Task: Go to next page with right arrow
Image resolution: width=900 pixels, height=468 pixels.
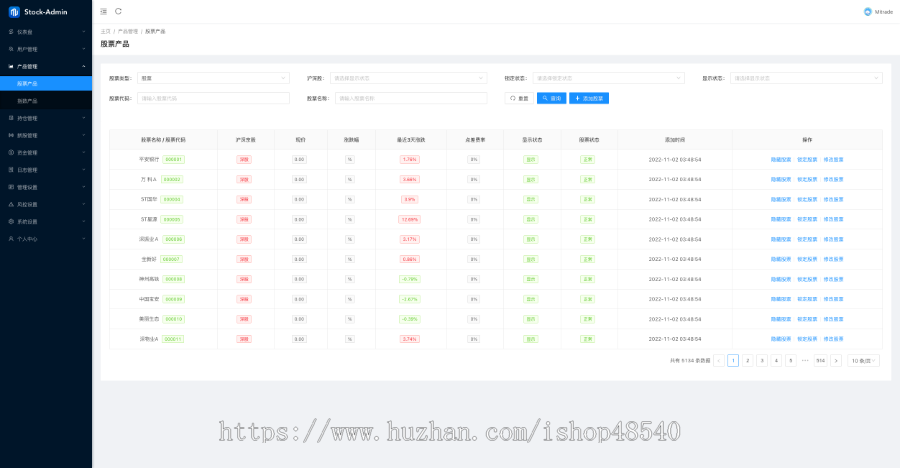Action: click(x=836, y=361)
